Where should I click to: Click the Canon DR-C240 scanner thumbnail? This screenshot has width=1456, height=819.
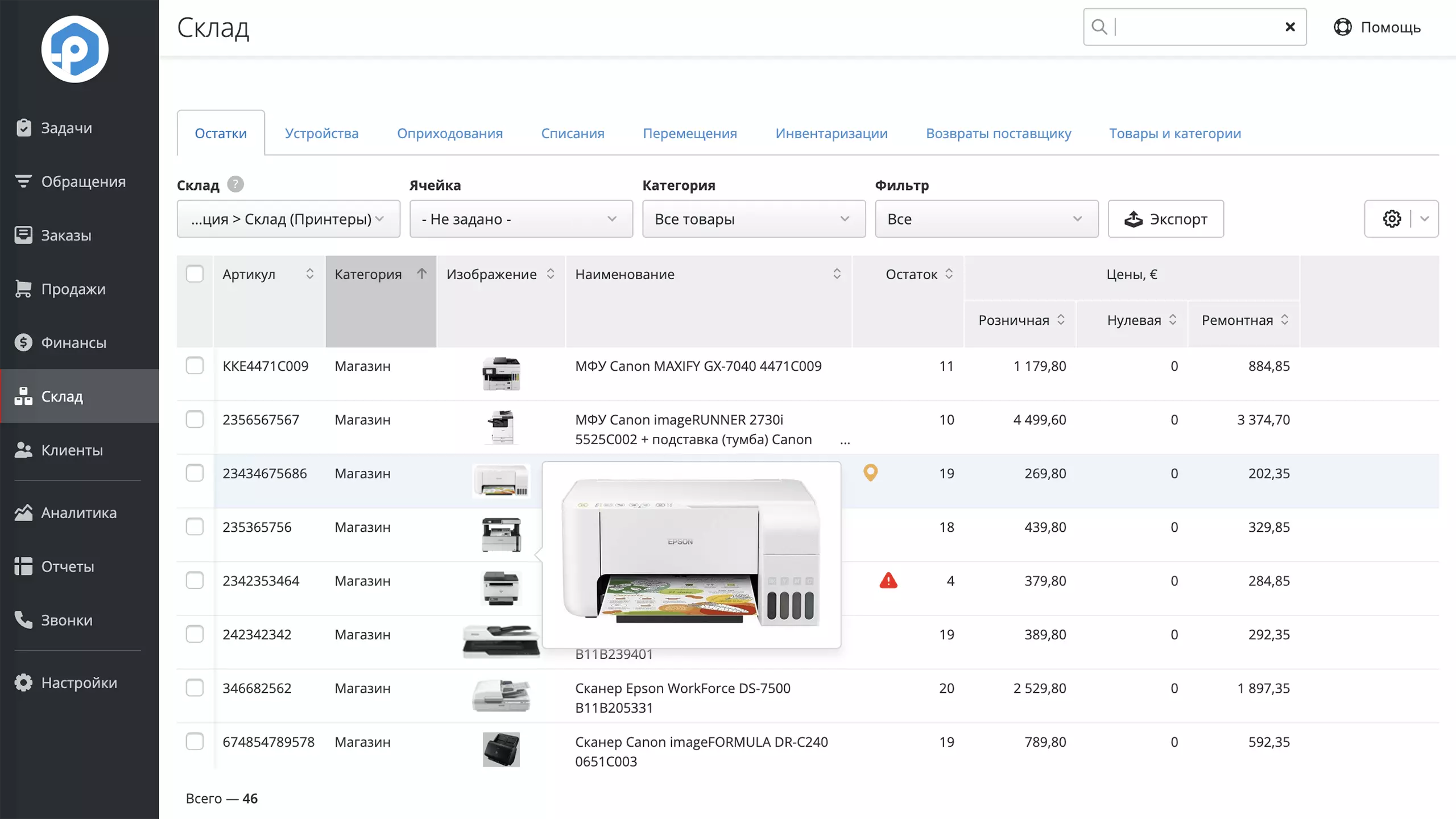501,750
